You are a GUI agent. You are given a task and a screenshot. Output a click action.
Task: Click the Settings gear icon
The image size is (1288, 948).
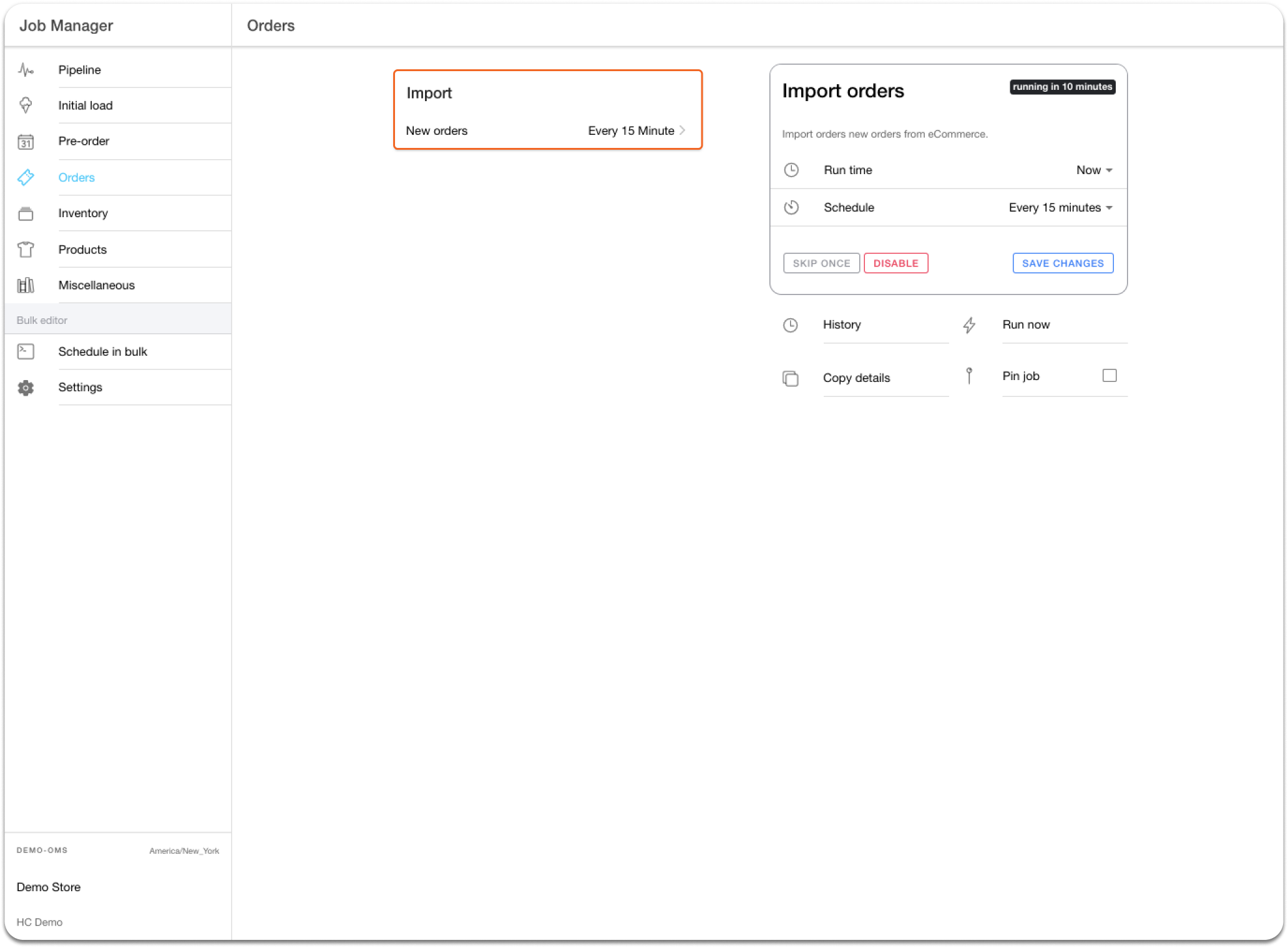(26, 388)
